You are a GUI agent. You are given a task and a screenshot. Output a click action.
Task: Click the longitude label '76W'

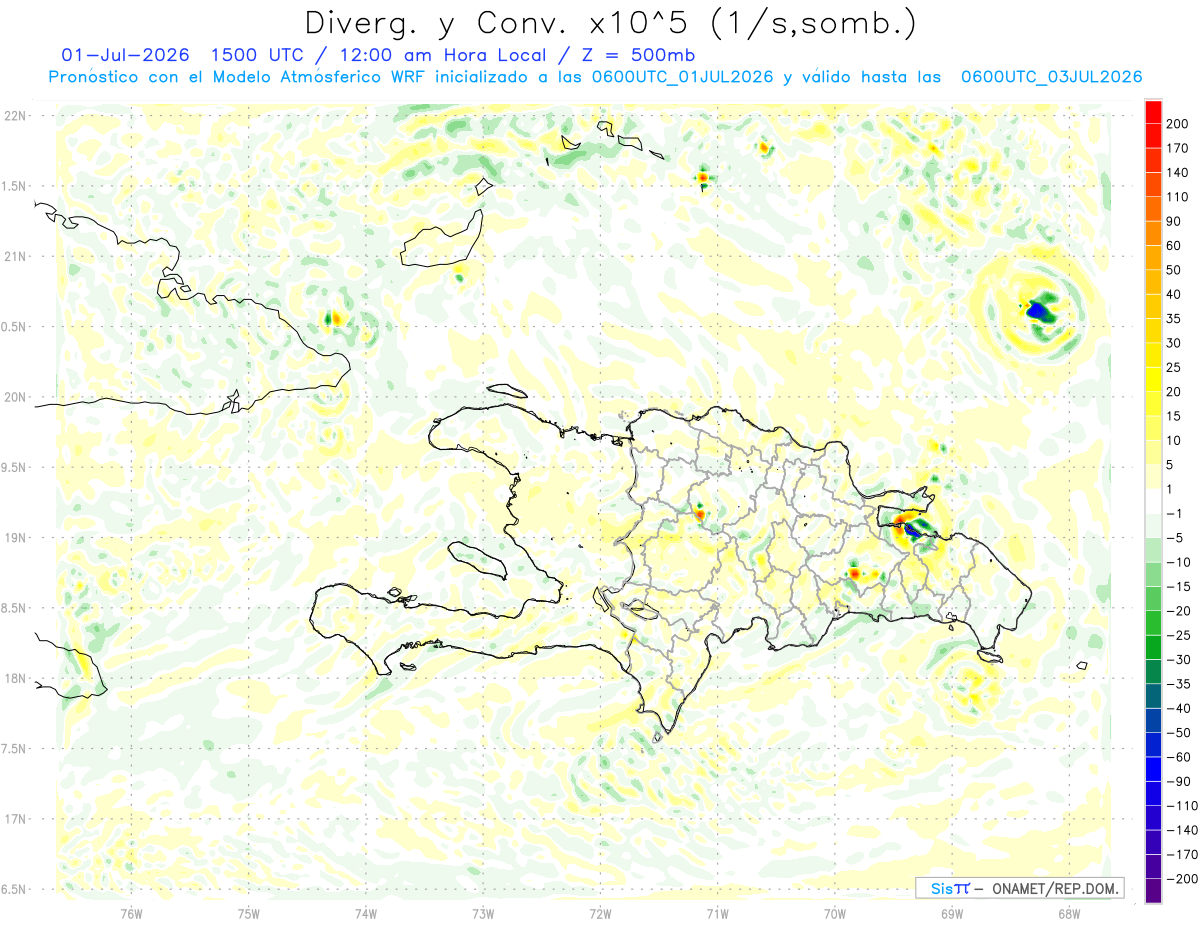pyautogui.click(x=131, y=912)
